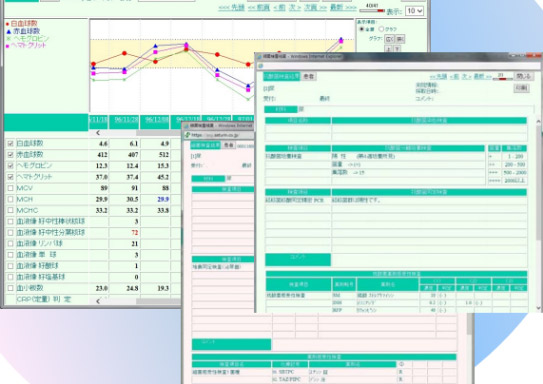Image resolution: width=543 pixels, height=384 pixels.
Task: Click the 次頁 next page link
Action: (315, 8)
